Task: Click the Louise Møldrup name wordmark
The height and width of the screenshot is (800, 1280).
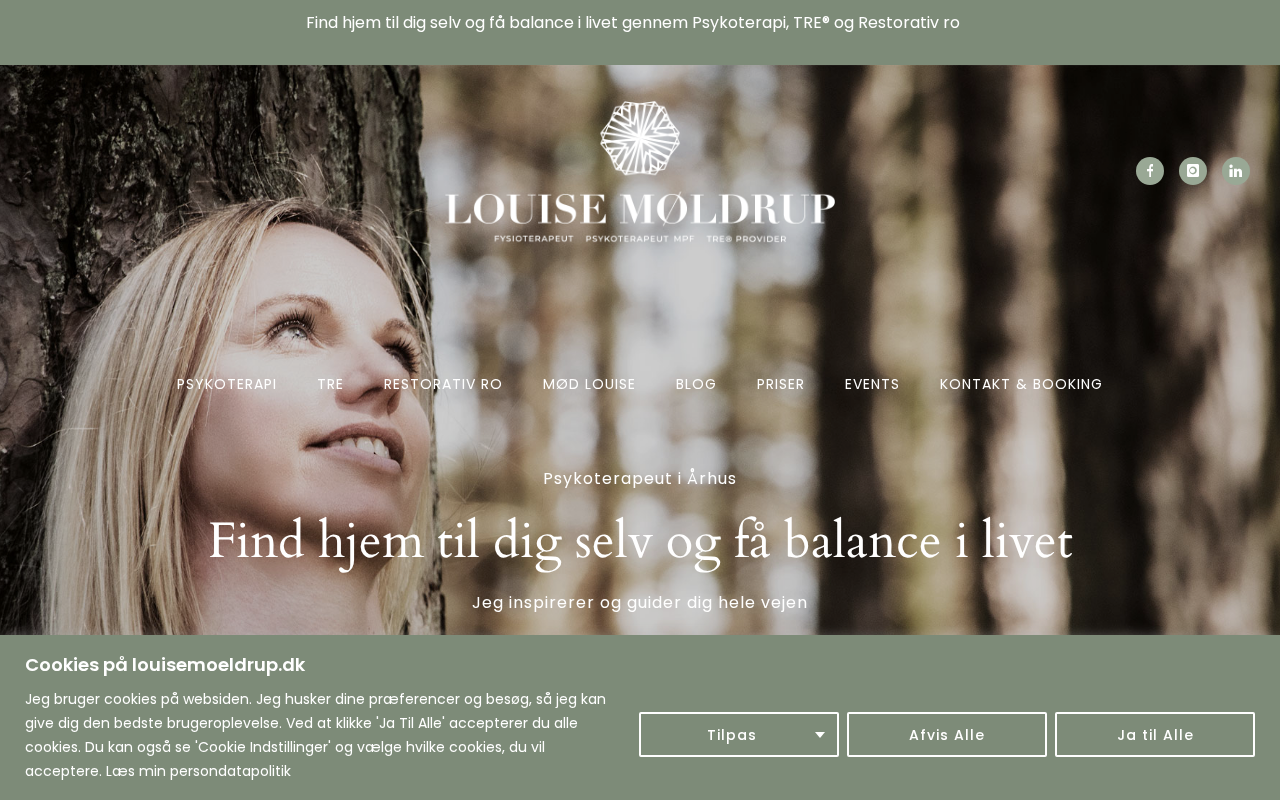Action: point(640,209)
